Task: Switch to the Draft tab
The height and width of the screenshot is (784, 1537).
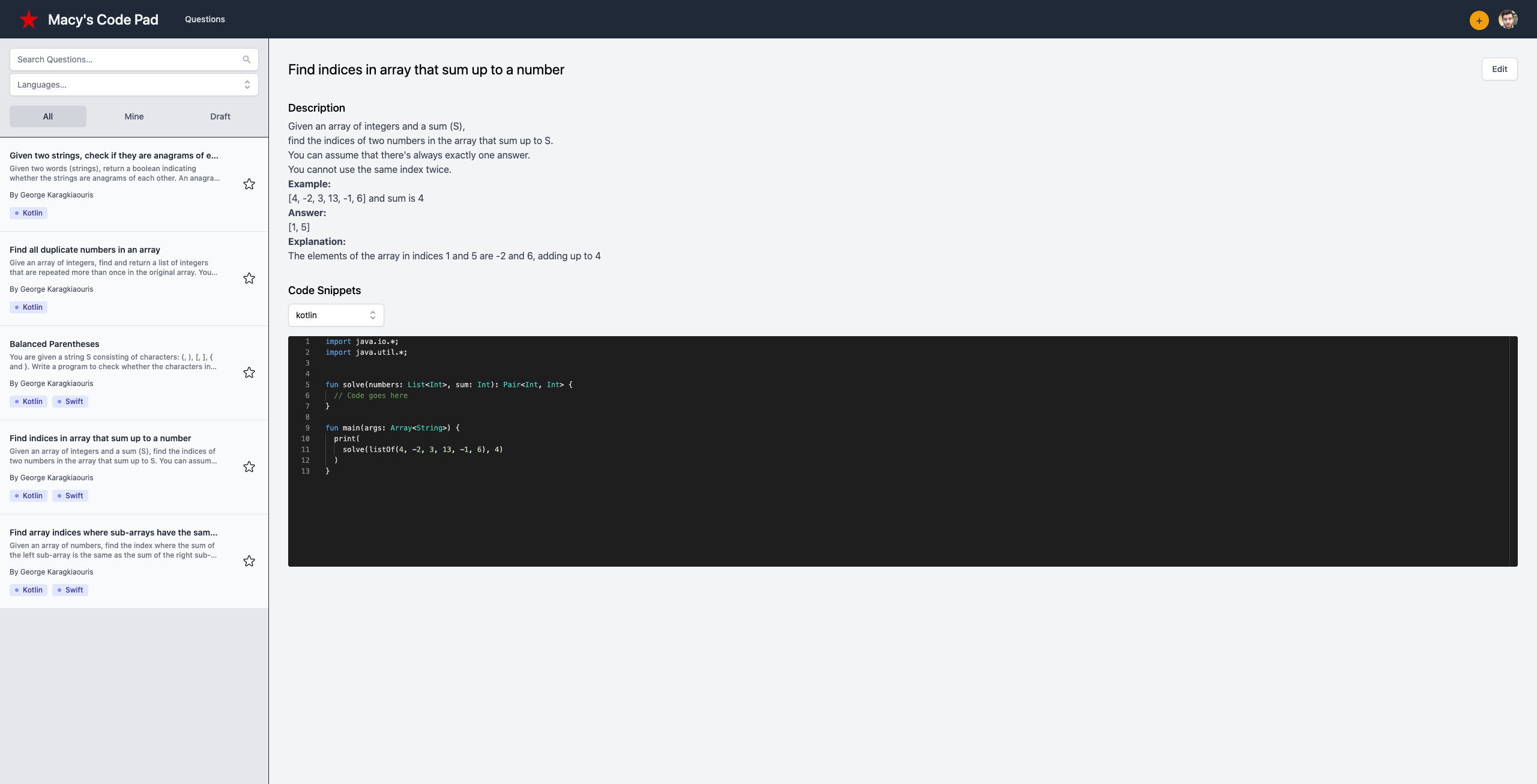Action: [220, 116]
